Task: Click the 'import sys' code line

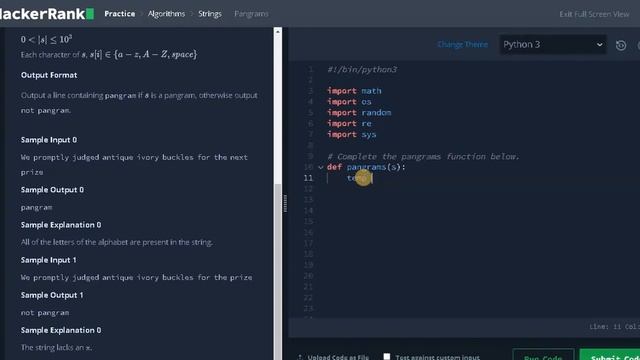Action: click(x=351, y=134)
